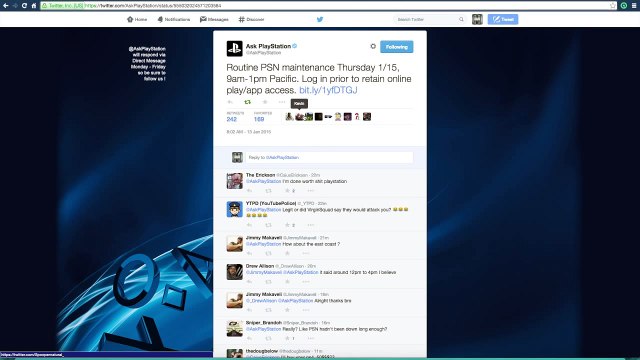Open the Notifications tab

(173, 19)
